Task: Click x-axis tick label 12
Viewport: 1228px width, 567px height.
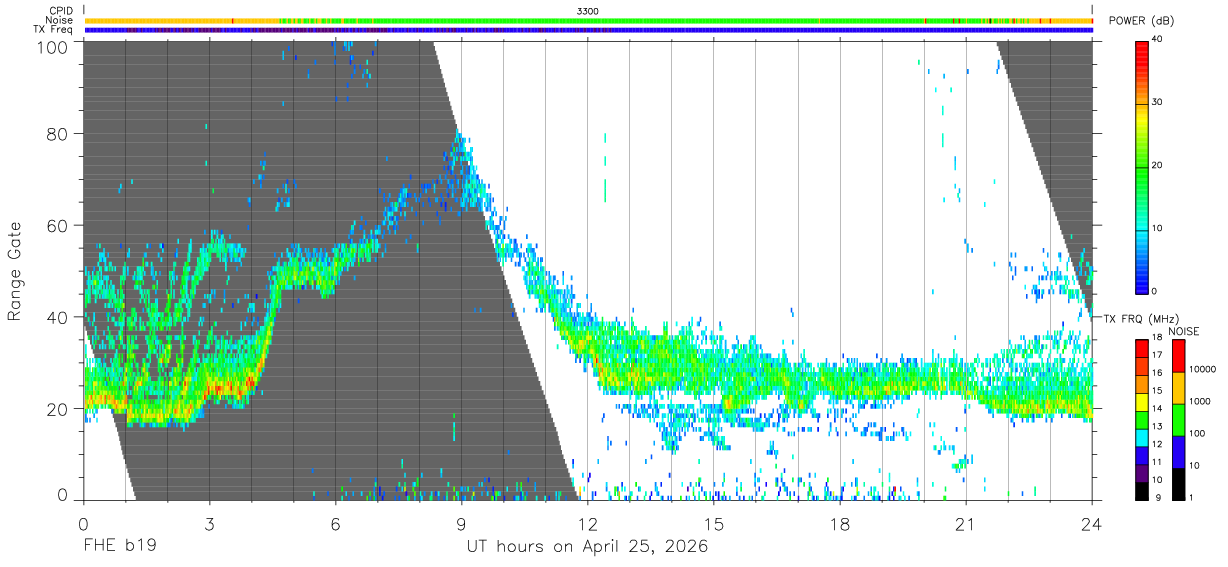Action: (588, 523)
